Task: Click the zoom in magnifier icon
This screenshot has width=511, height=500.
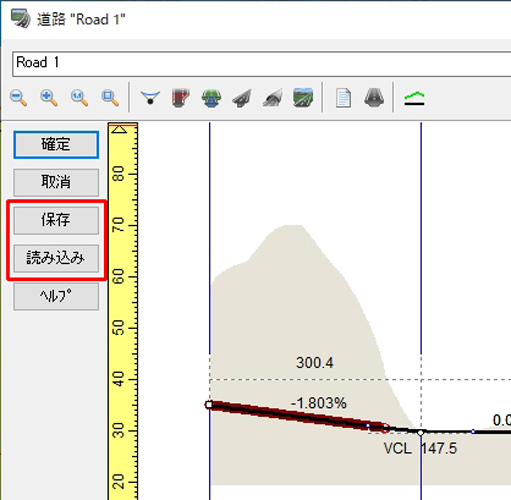Action: 49,98
